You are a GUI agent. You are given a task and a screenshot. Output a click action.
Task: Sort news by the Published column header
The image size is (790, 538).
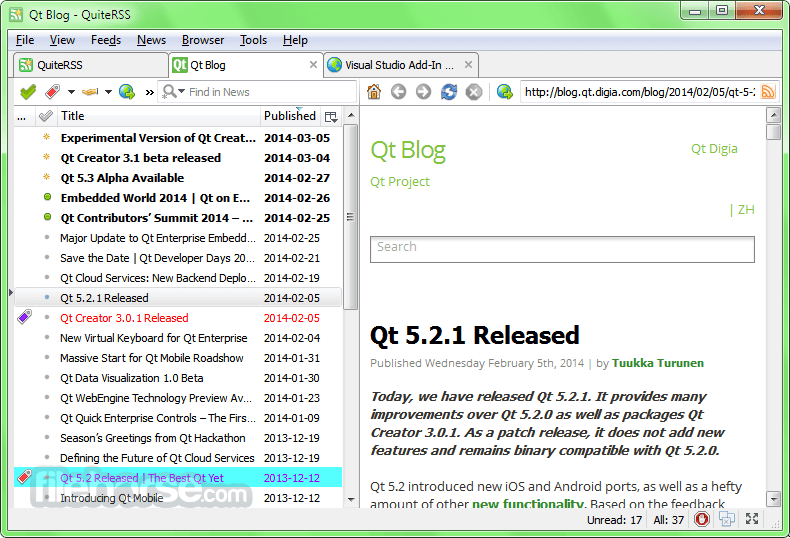tap(290, 116)
